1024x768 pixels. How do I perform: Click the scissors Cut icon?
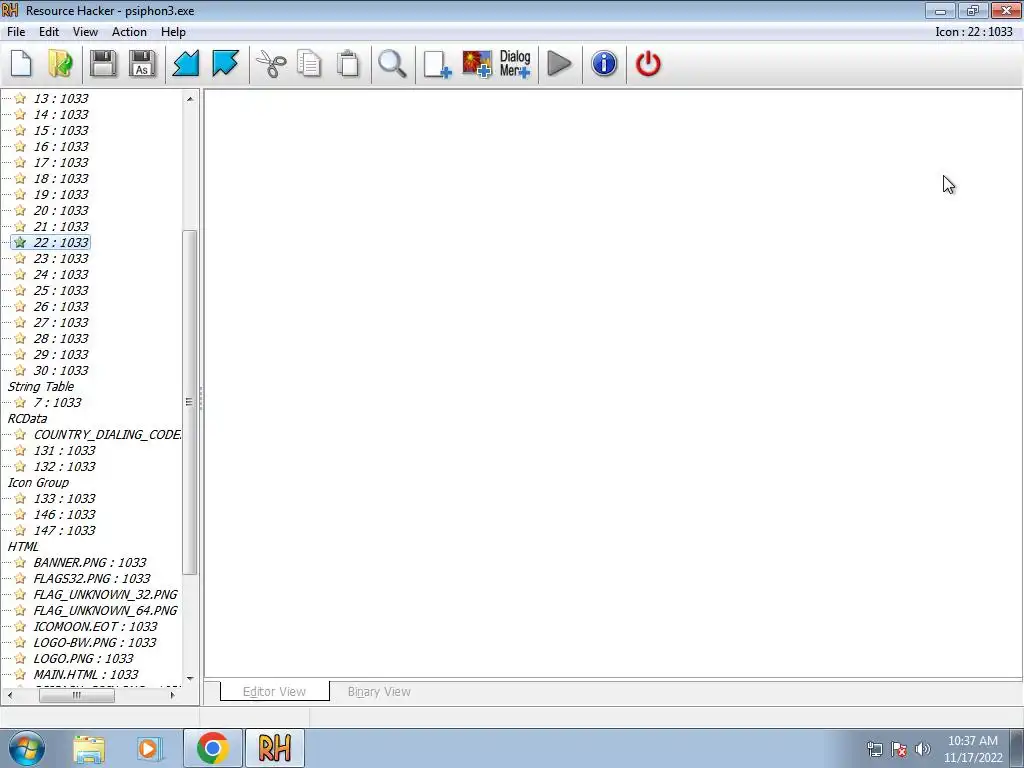click(x=270, y=64)
